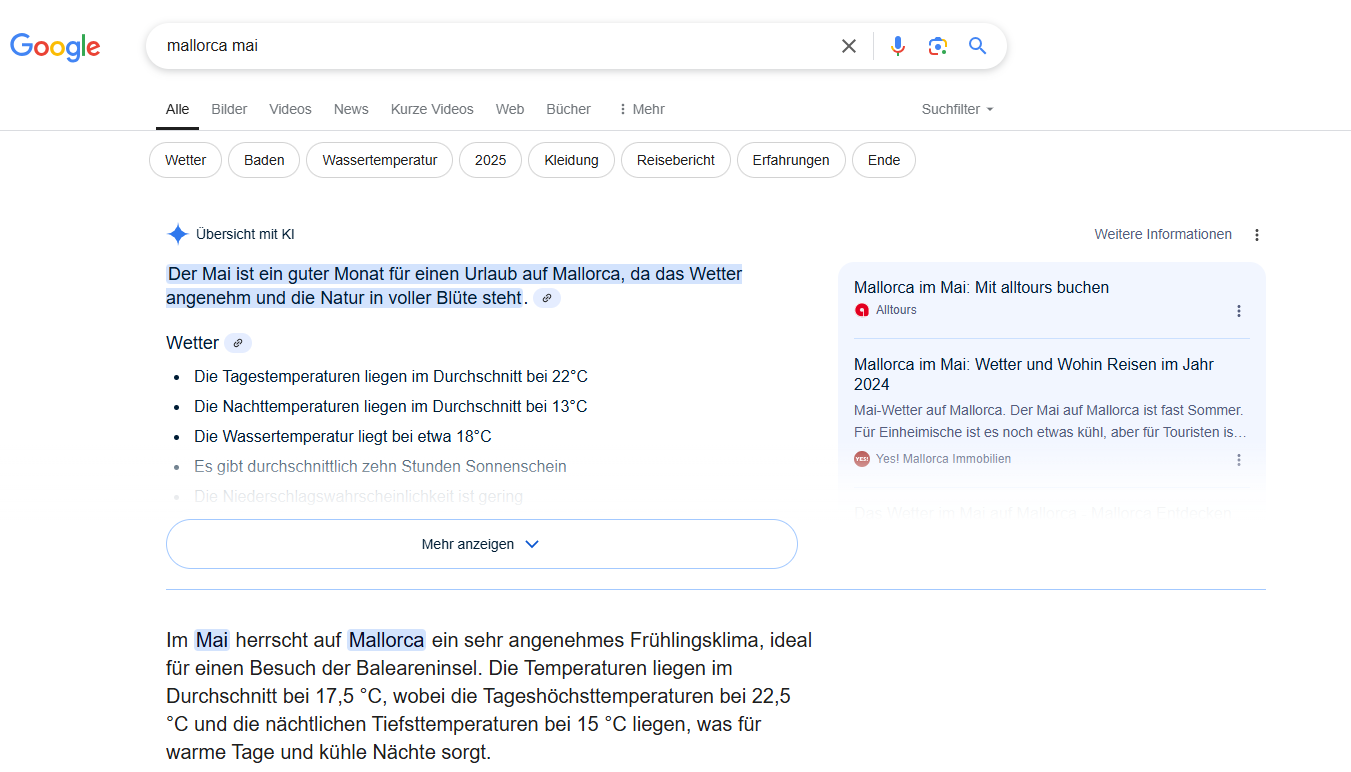Open 'Wetter und Wohin Reisen im Jahr 2024'

[x=1033, y=374]
